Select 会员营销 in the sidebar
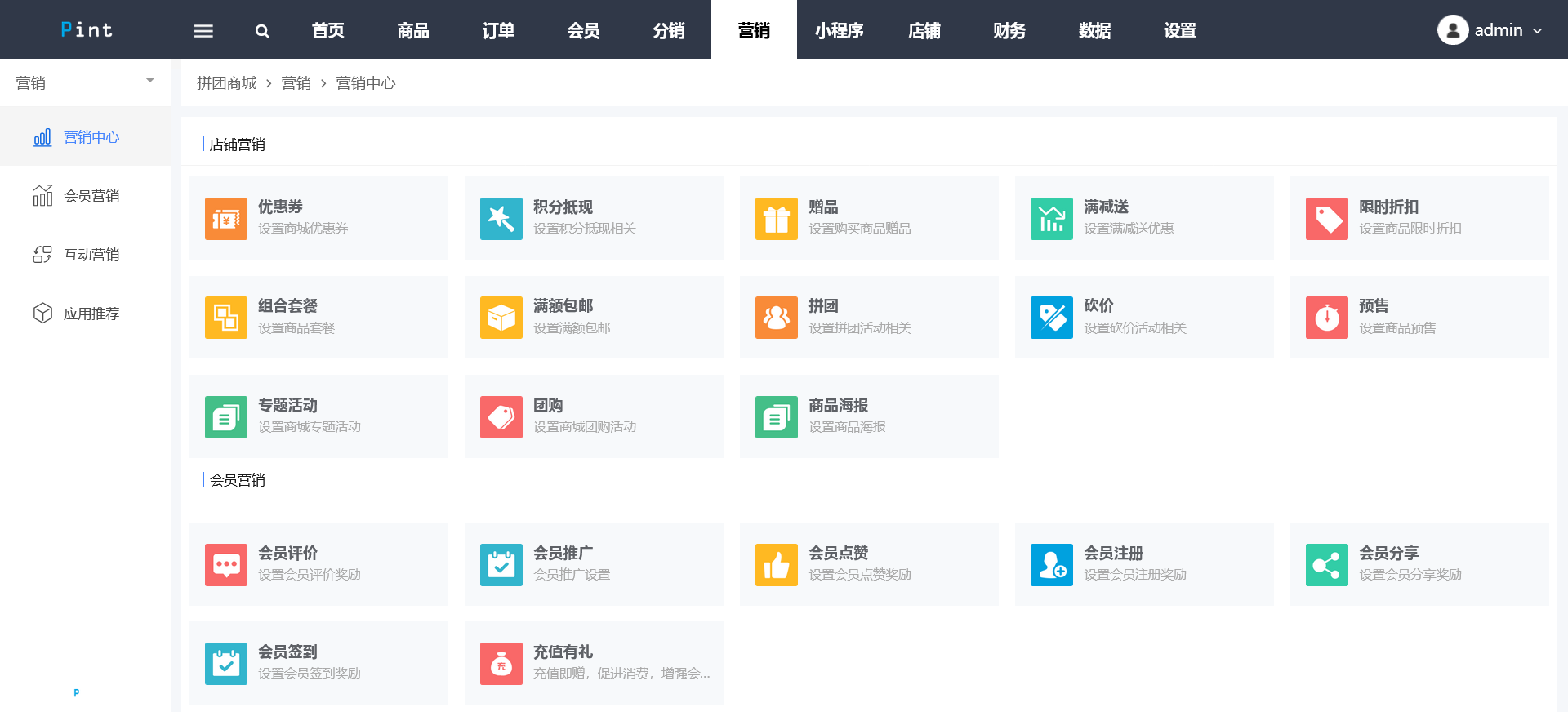The width and height of the screenshot is (1568, 712). [91, 196]
